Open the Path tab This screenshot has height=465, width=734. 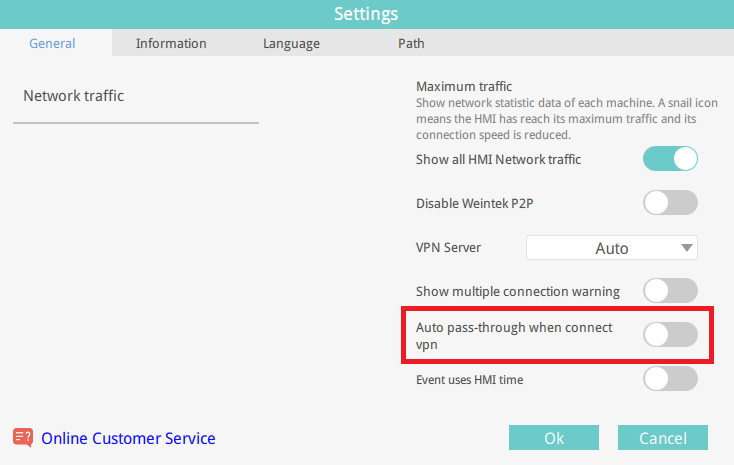pyautogui.click(x=411, y=44)
